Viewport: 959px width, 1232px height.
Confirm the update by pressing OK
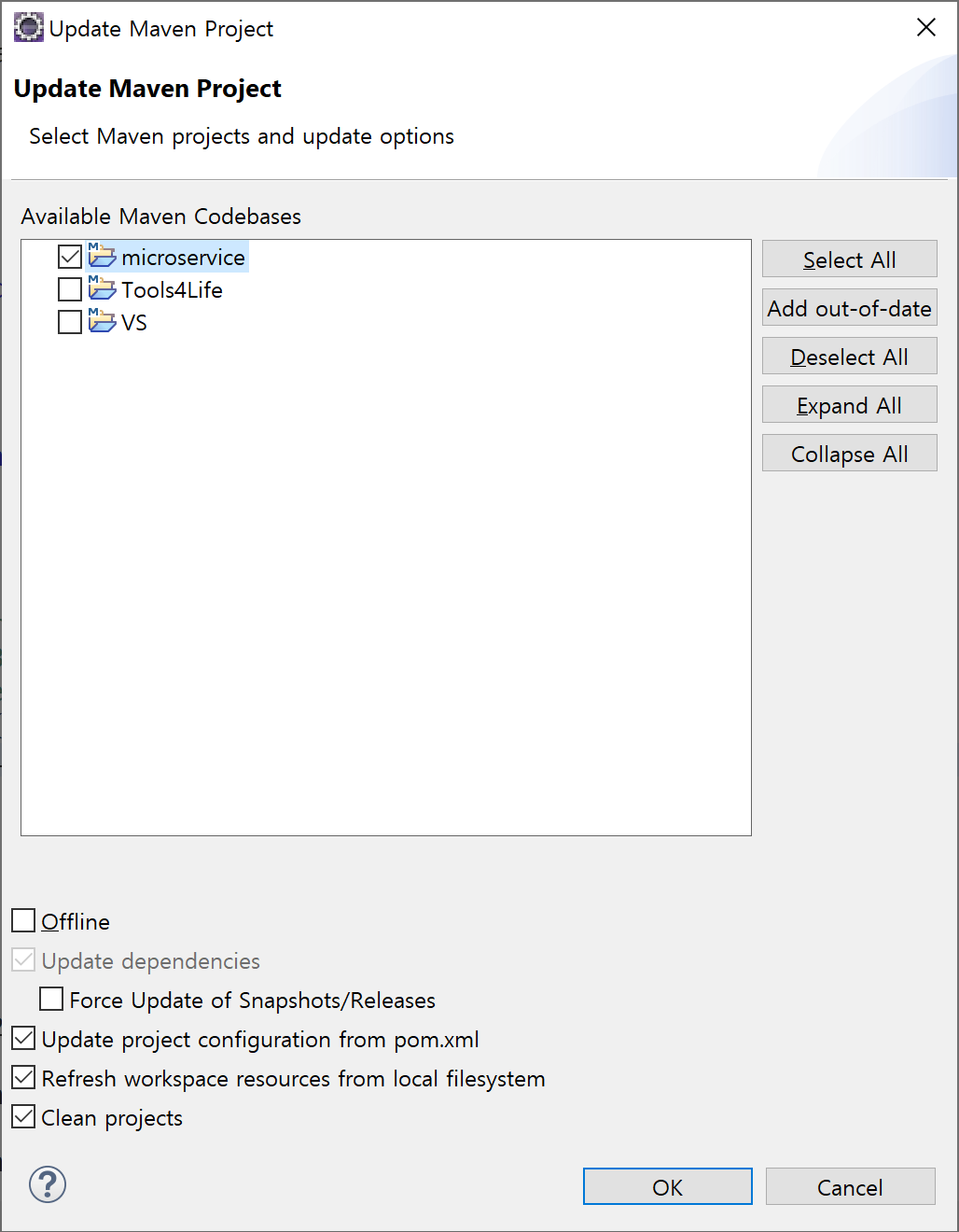[x=667, y=1186]
